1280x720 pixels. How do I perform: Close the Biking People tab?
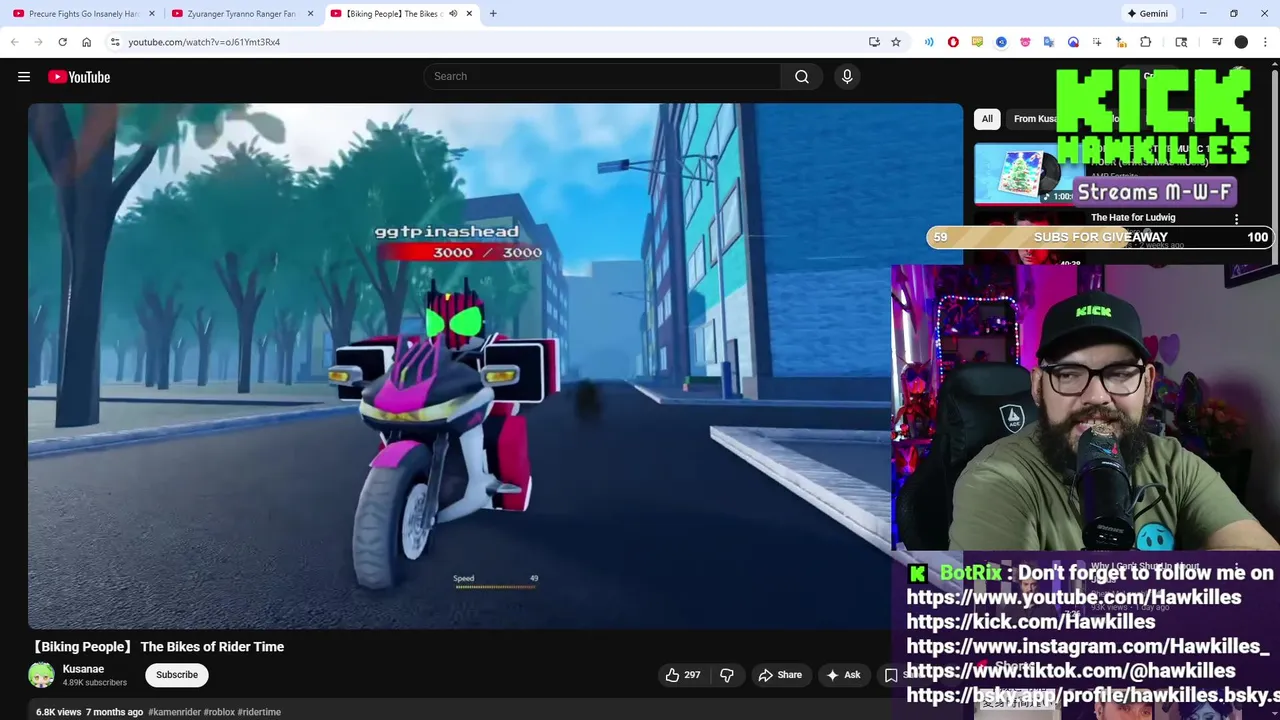click(x=469, y=14)
